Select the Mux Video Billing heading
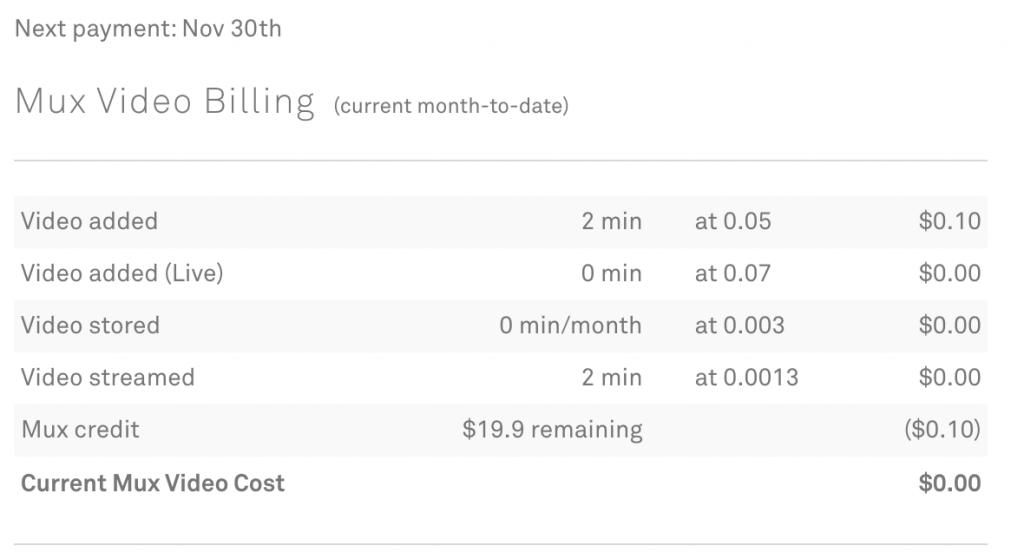The height and width of the screenshot is (559, 1024). point(165,102)
